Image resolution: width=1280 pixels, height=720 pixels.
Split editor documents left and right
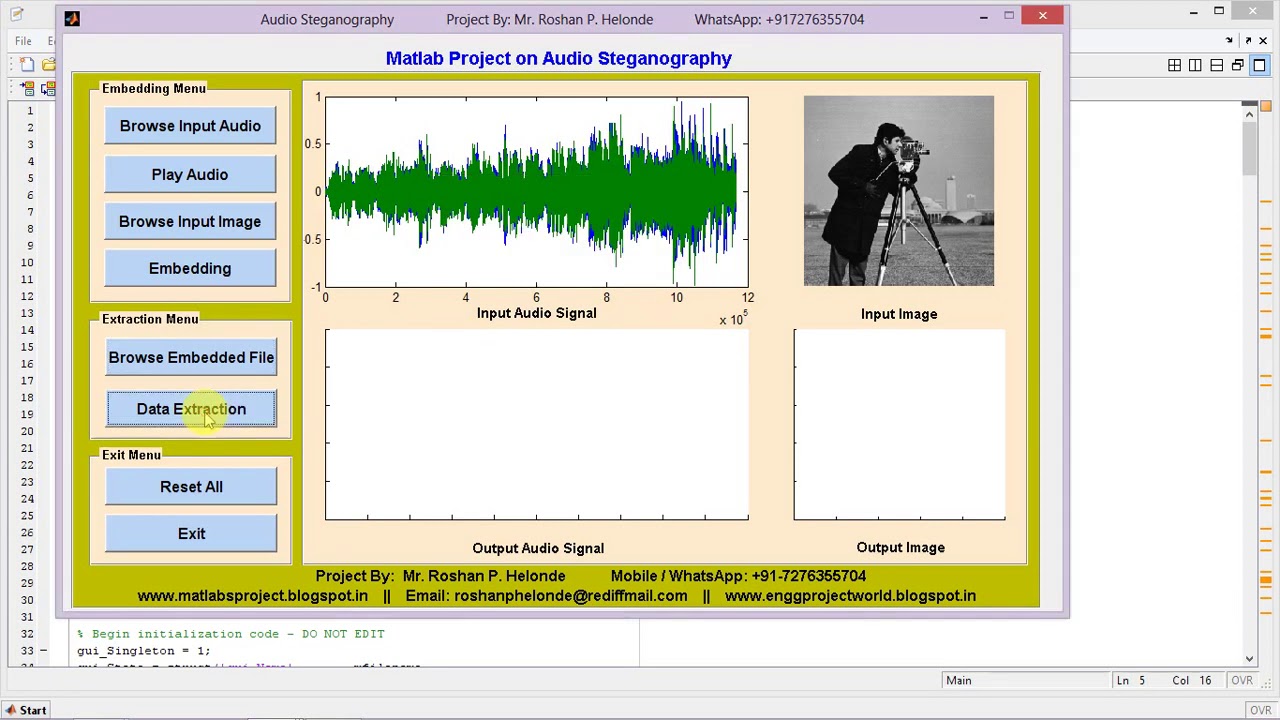(1195, 66)
